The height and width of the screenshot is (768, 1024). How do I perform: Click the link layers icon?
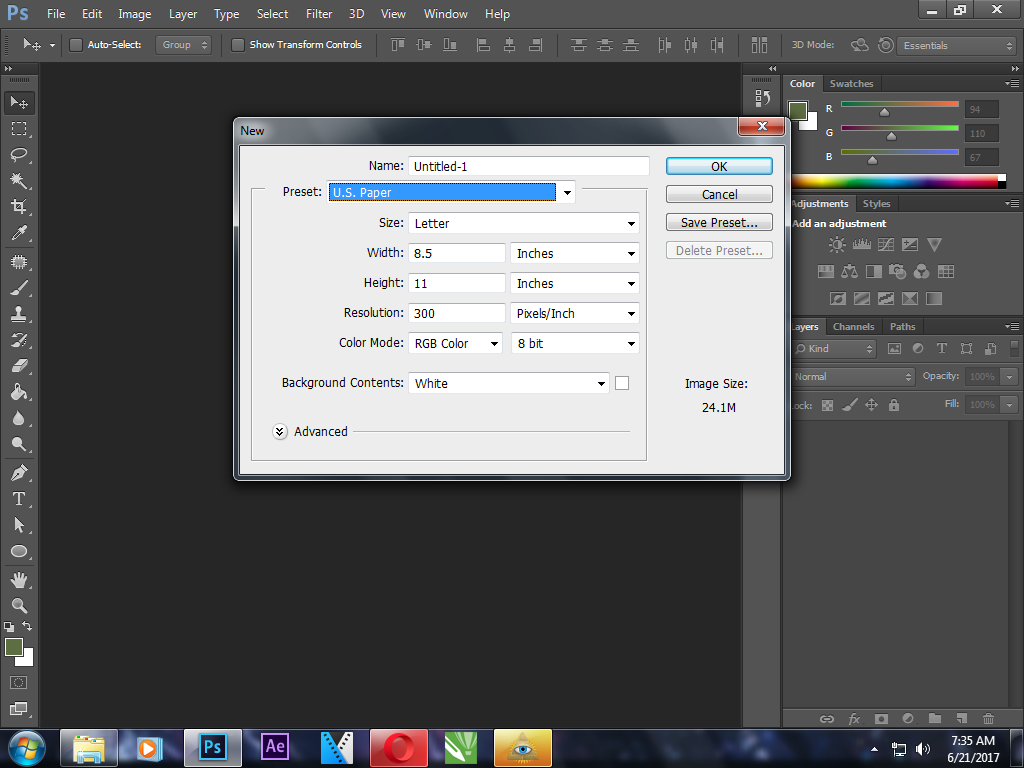pos(827,718)
